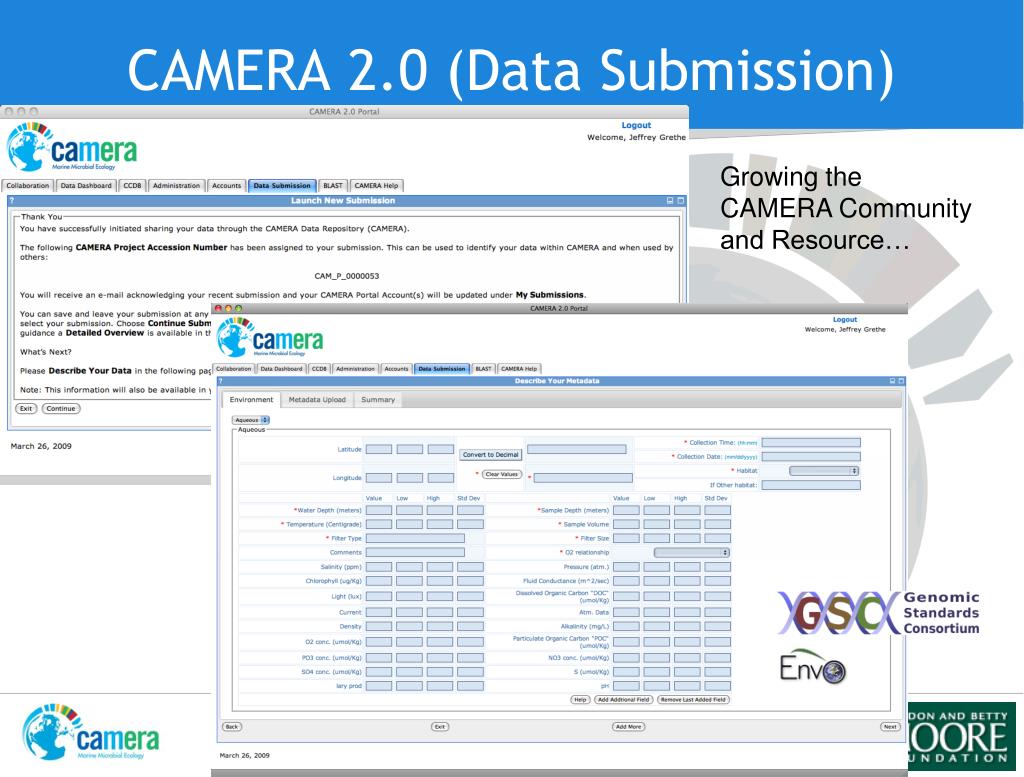Click the first Longitude input box
1024x777 pixels.
click(379, 478)
